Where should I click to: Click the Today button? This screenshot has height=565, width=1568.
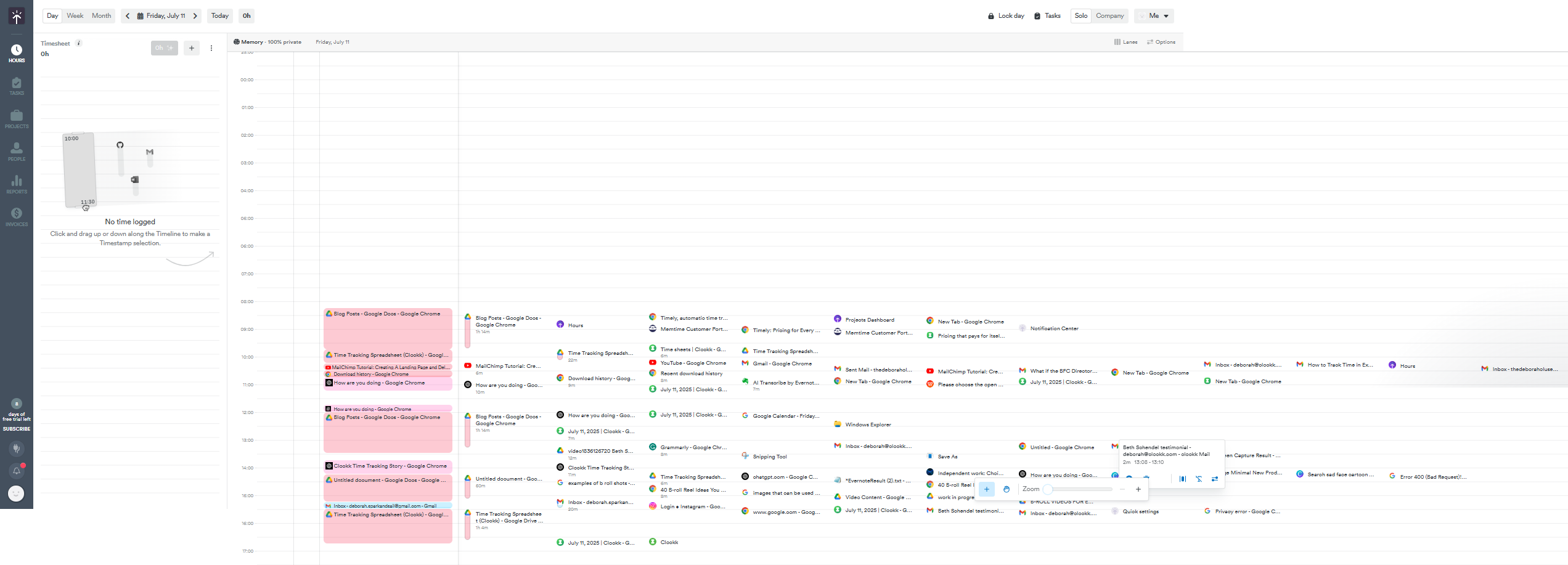[220, 16]
